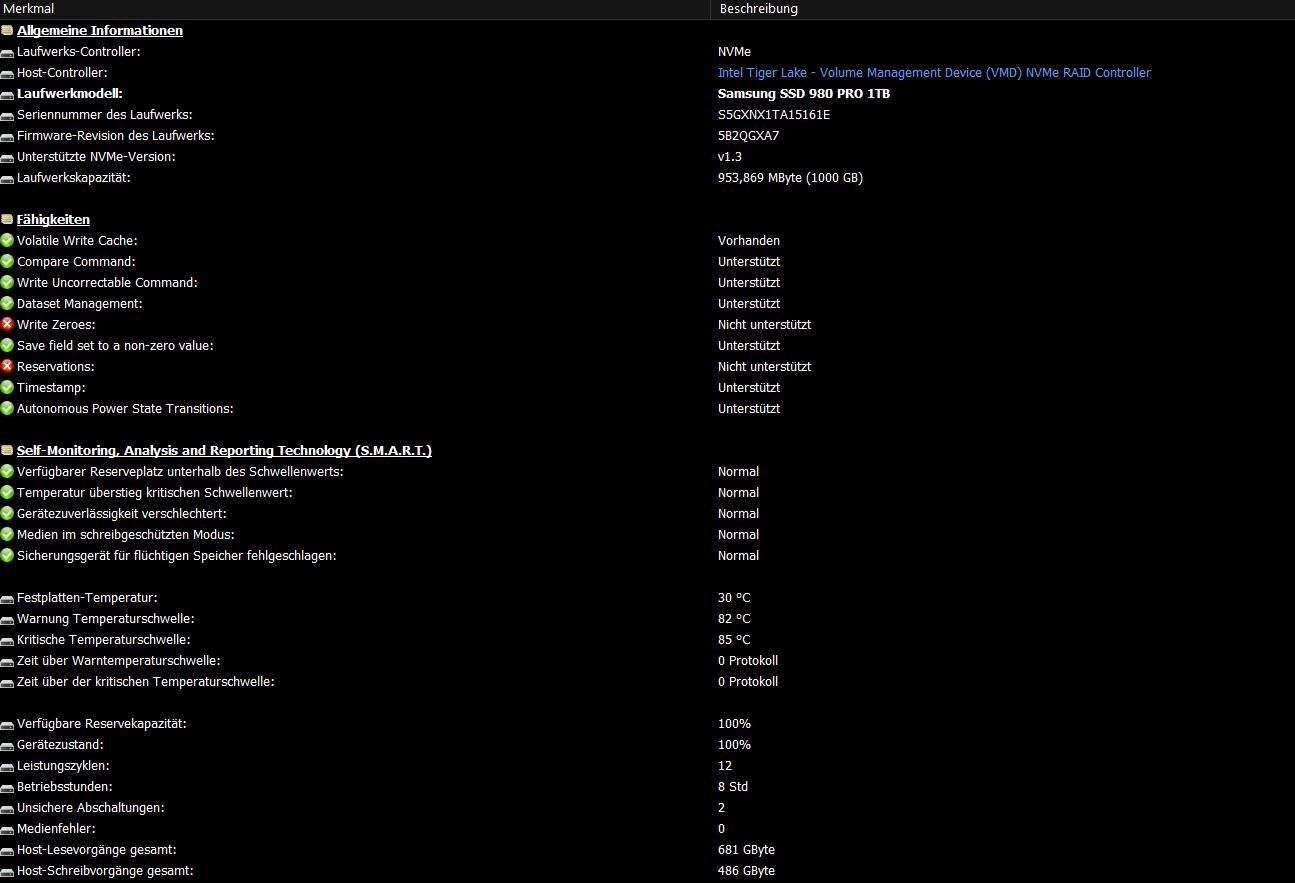Click check icon for Gerätezuverlässigkeit verschlechtert

coord(7,513)
